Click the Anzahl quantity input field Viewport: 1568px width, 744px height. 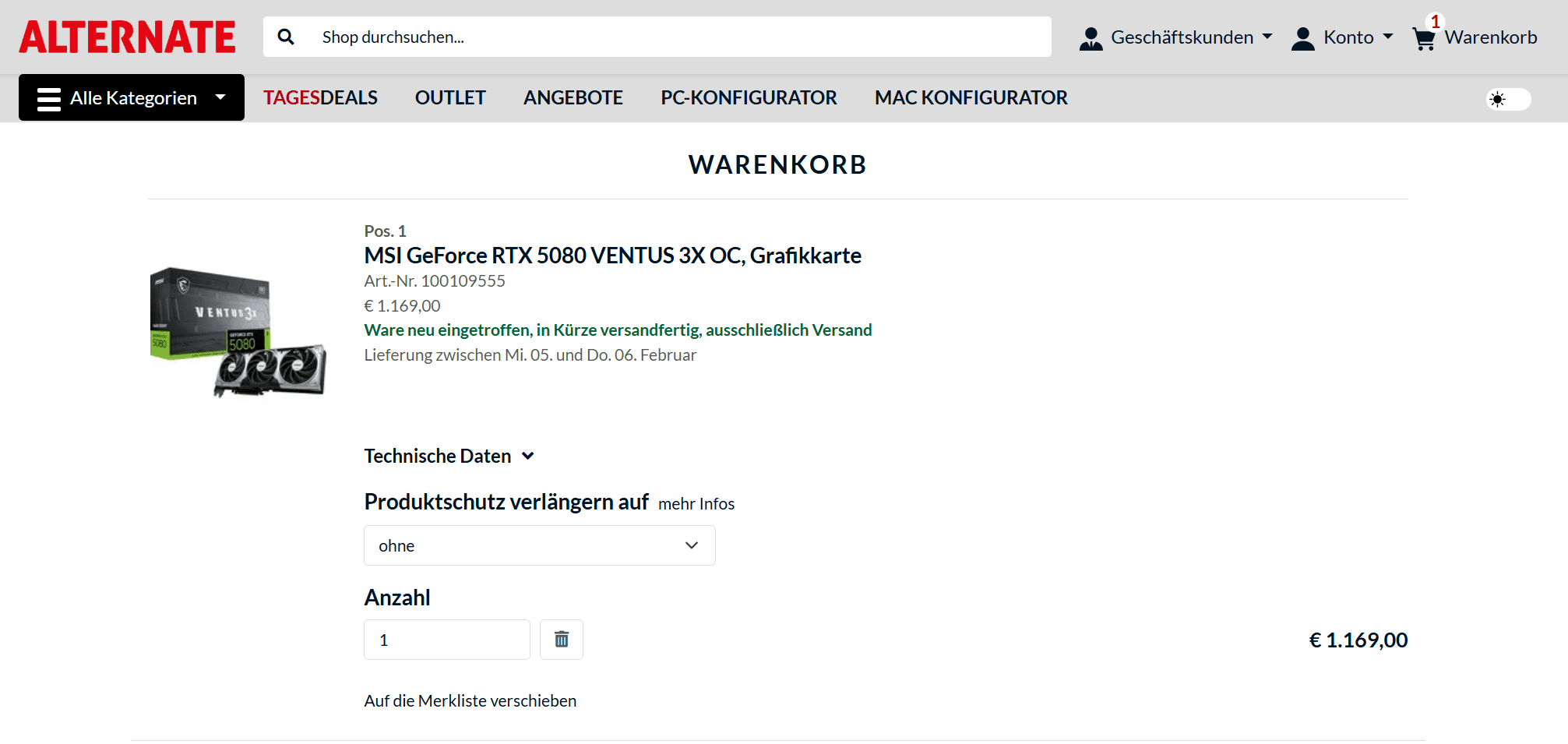tap(447, 640)
